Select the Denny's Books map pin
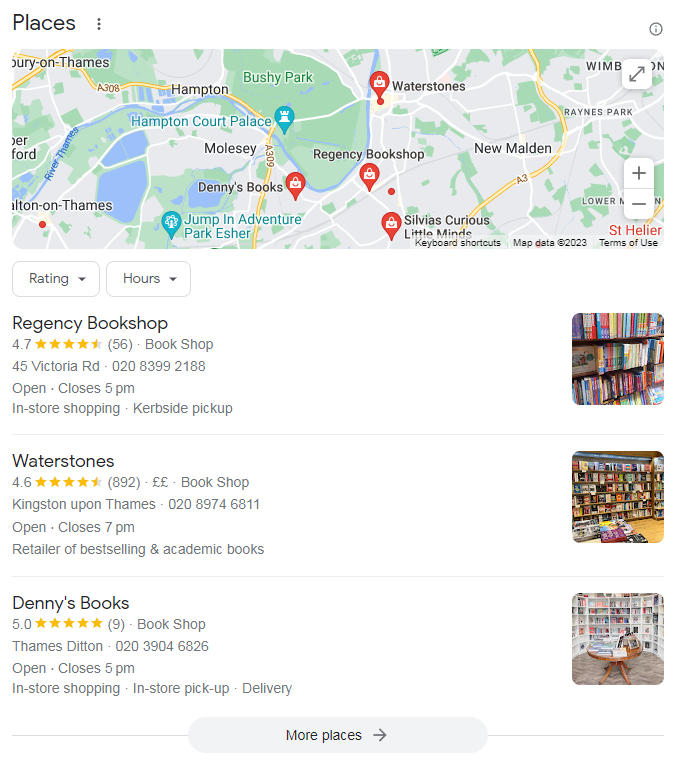This screenshot has width=681, height=764. (295, 185)
